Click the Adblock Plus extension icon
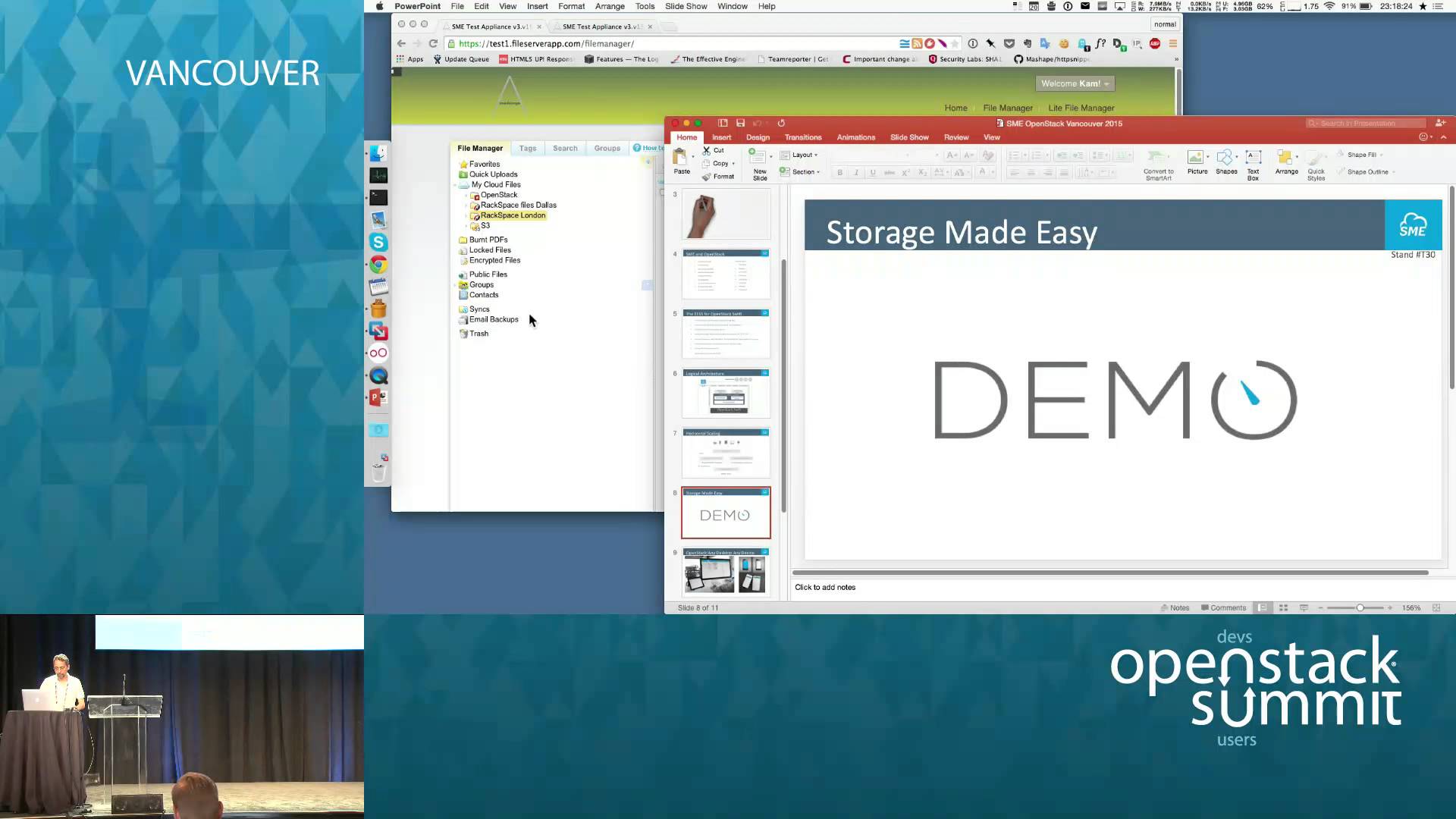Viewport: 1456px width, 819px height. pos(1155,43)
